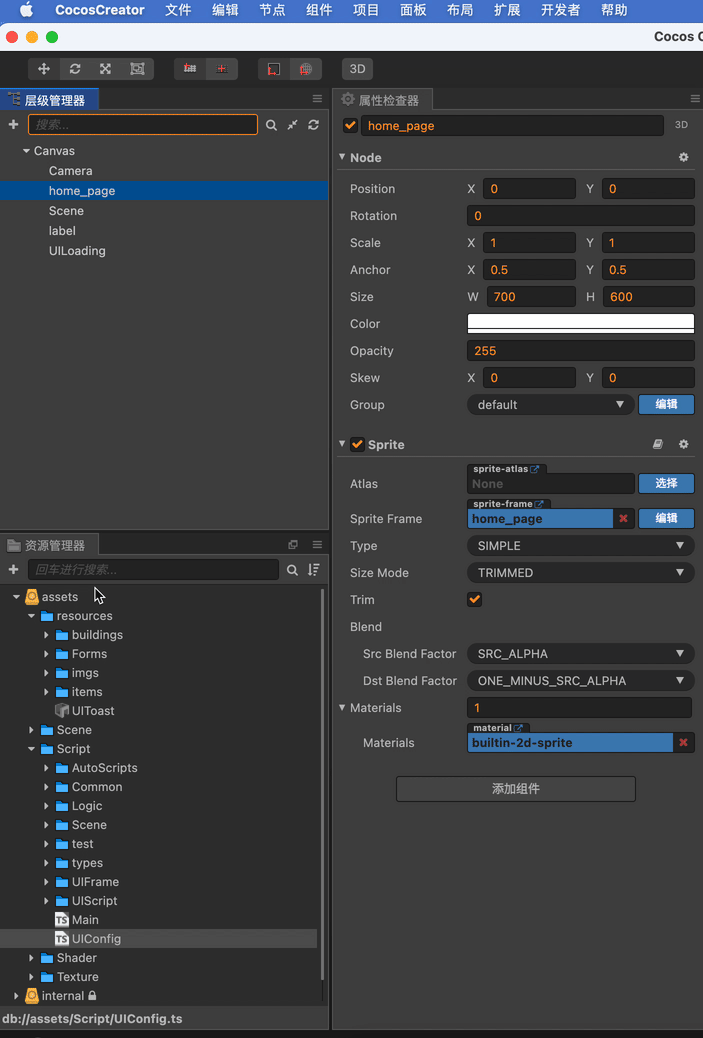
Task: Click the create node plus in hierarchy panel
Action: click(x=13, y=124)
